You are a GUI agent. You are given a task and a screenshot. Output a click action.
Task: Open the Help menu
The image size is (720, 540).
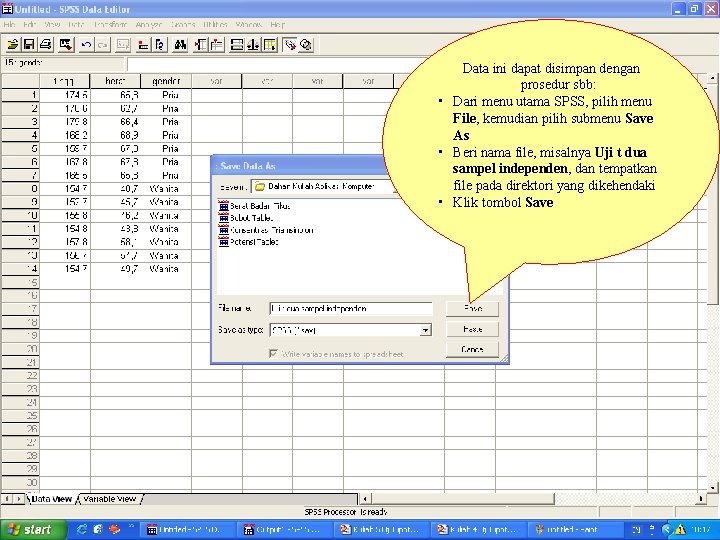pyautogui.click(x=277, y=24)
